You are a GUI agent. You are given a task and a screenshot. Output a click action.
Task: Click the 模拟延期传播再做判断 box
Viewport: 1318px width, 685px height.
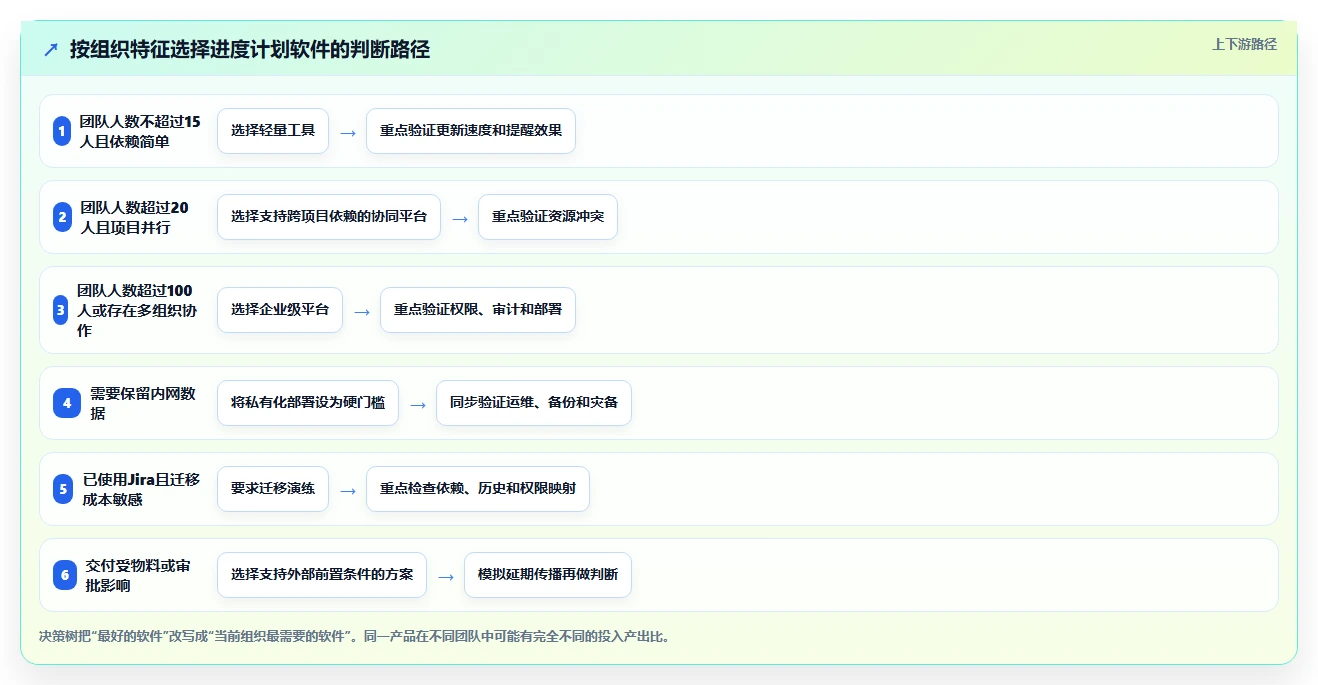click(x=548, y=575)
